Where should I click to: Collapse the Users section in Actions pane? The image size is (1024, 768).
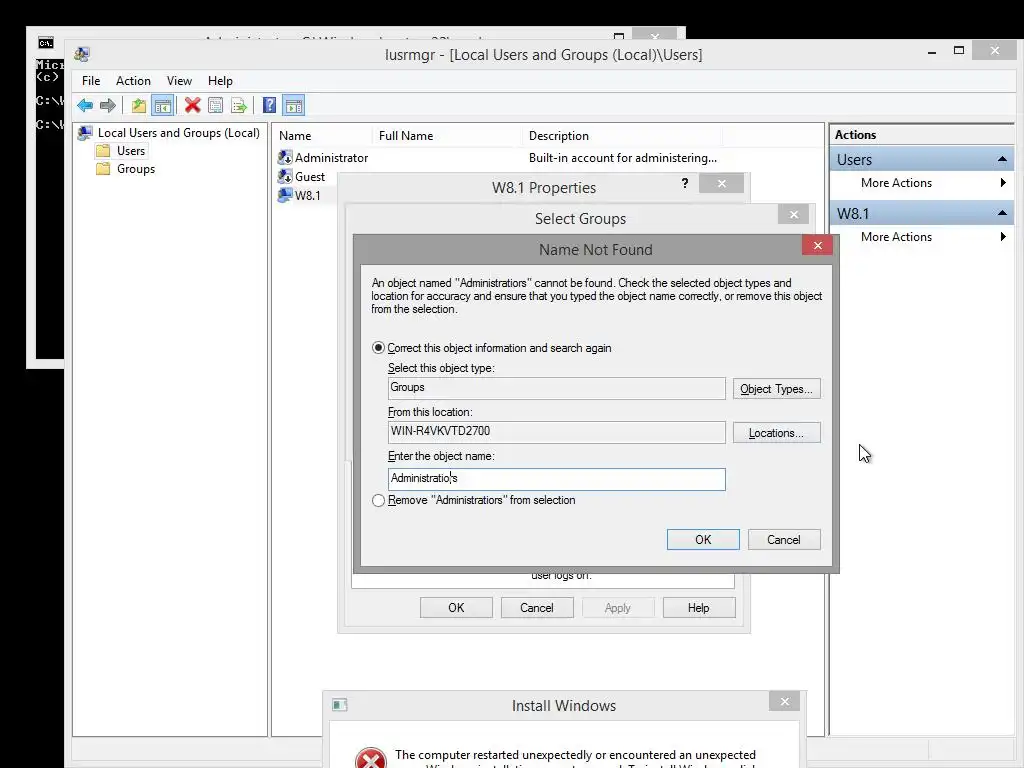coord(1002,159)
